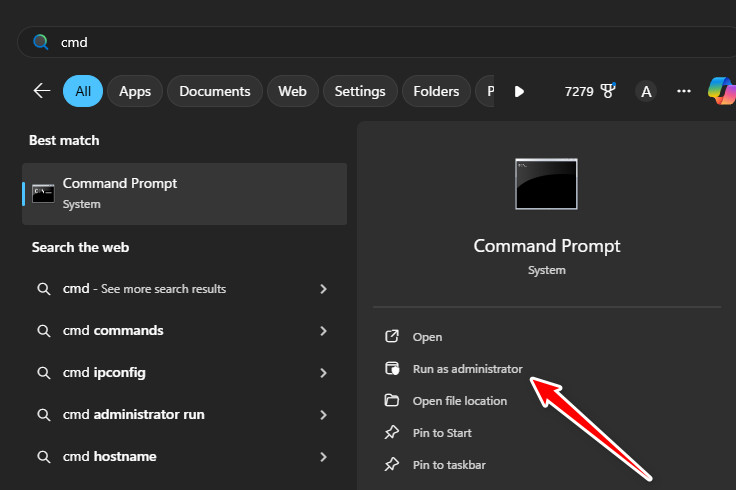Click the search text field containing cmd
Screen dimensions: 736x490
[x=380, y=42]
